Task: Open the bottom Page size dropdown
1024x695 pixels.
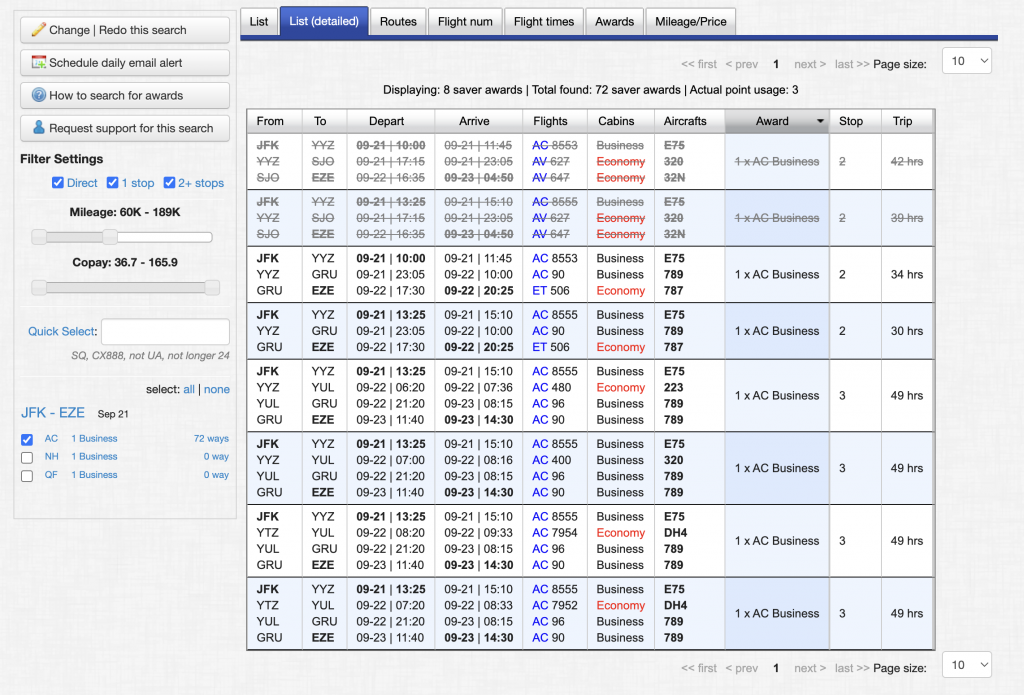Action: tap(967, 665)
